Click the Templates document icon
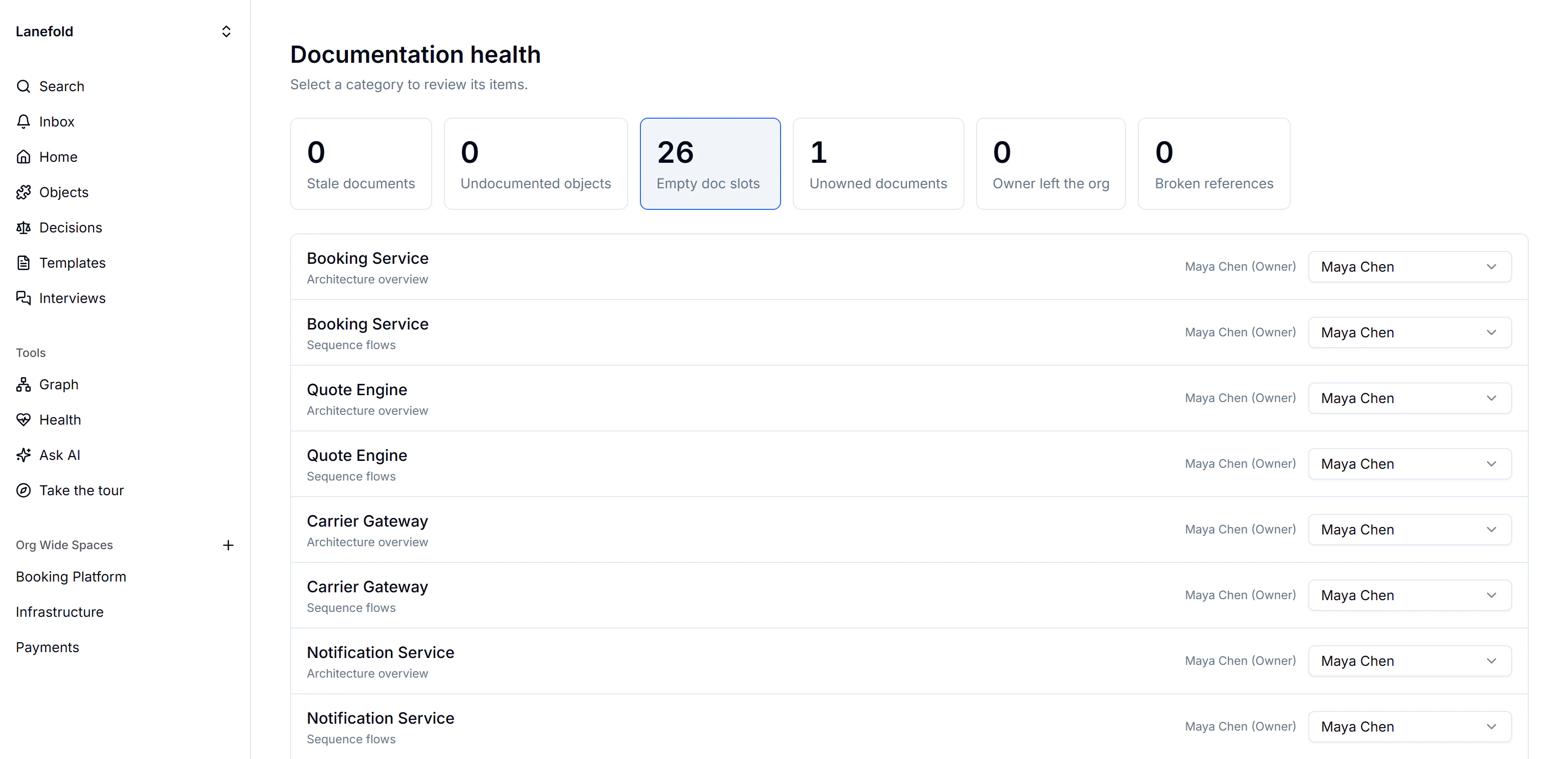Image resolution: width=1568 pixels, height=759 pixels. 23,263
